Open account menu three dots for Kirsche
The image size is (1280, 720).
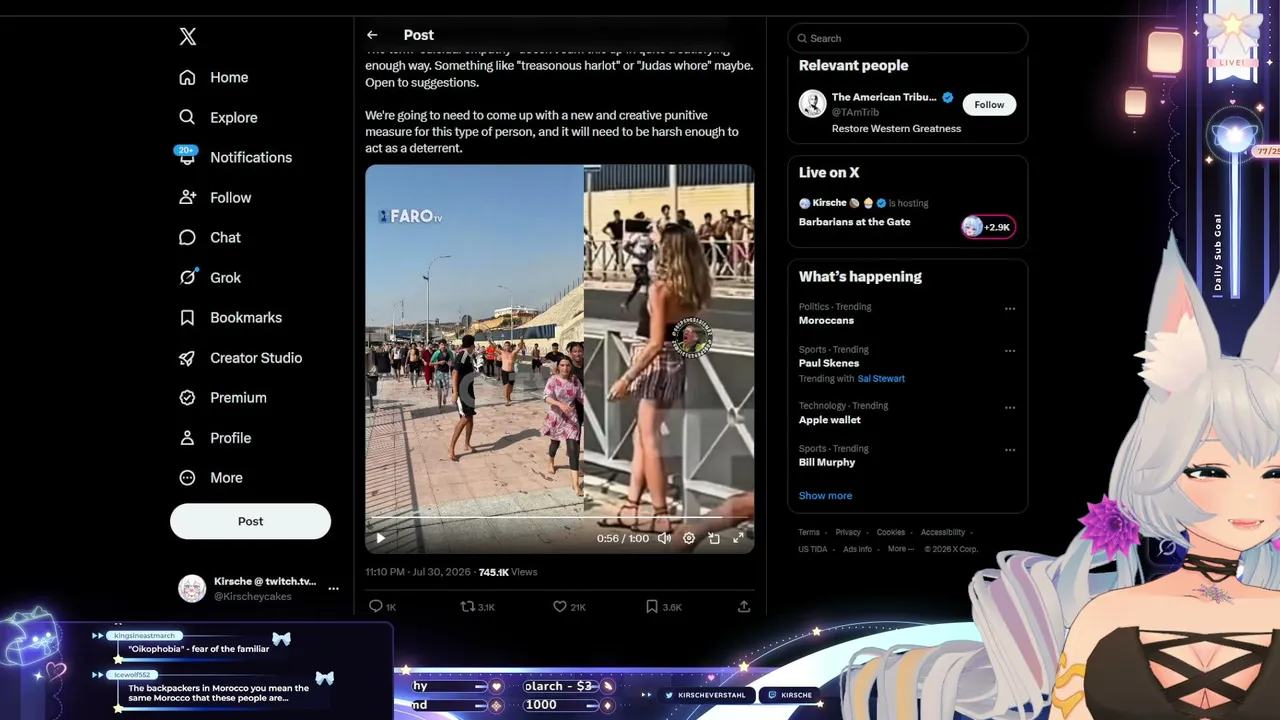pyautogui.click(x=333, y=588)
